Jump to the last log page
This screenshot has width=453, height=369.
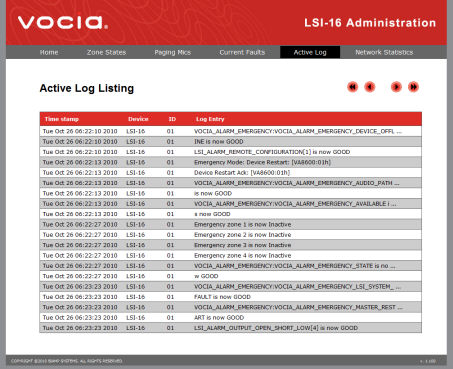point(413,87)
